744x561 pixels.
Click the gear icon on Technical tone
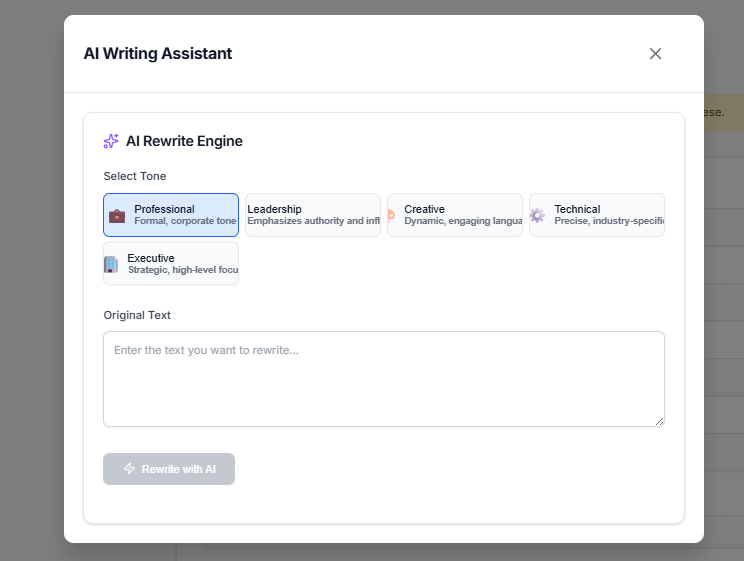tap(537, 215)
